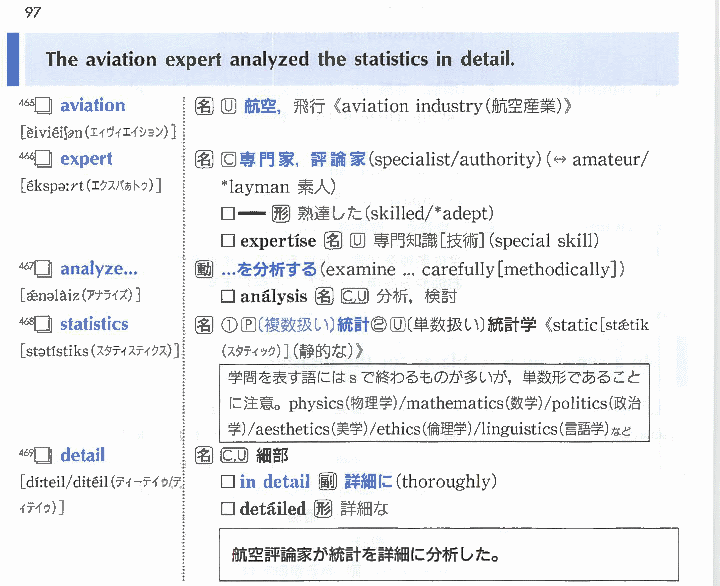Click the blue vertical bar left of the header
This screenshot has height=586, width=720.
(12, 60)
